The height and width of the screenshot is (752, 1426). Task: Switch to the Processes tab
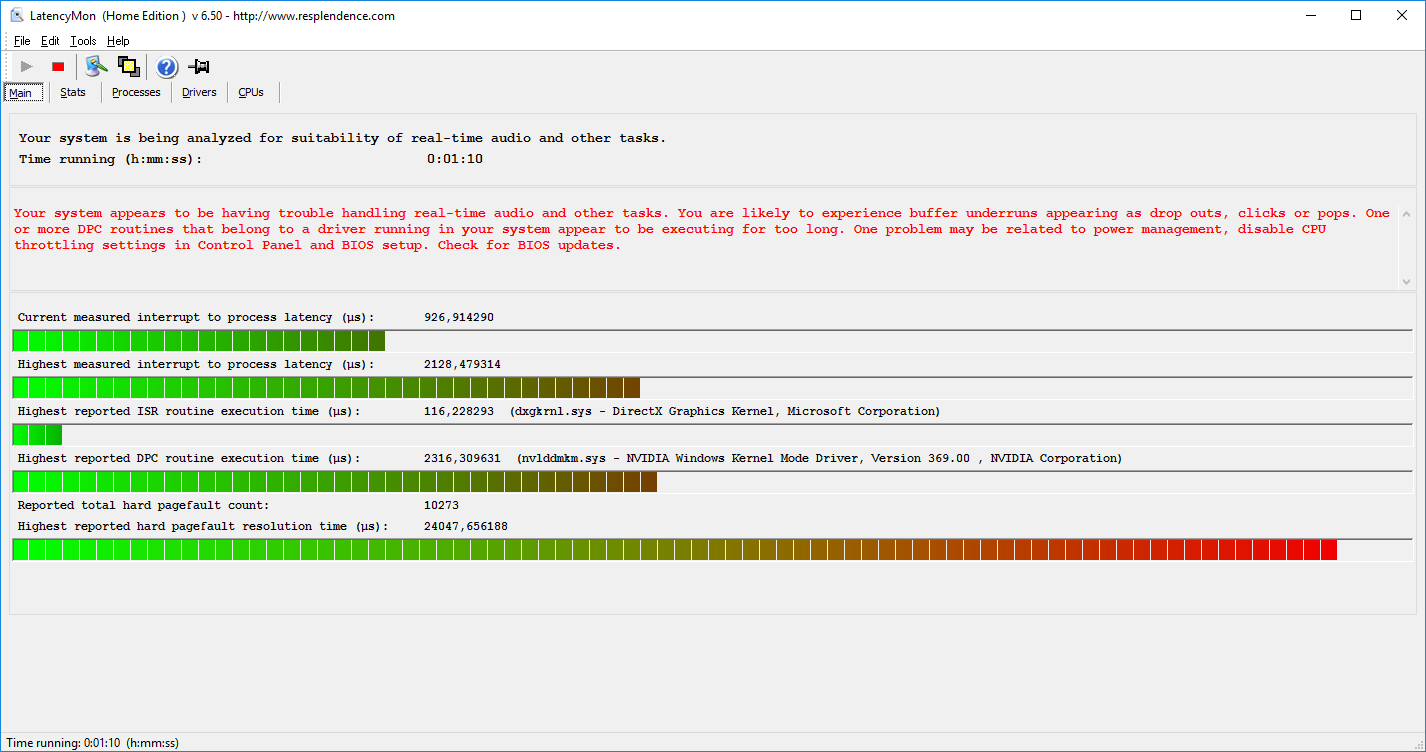(x=136, y=92)
